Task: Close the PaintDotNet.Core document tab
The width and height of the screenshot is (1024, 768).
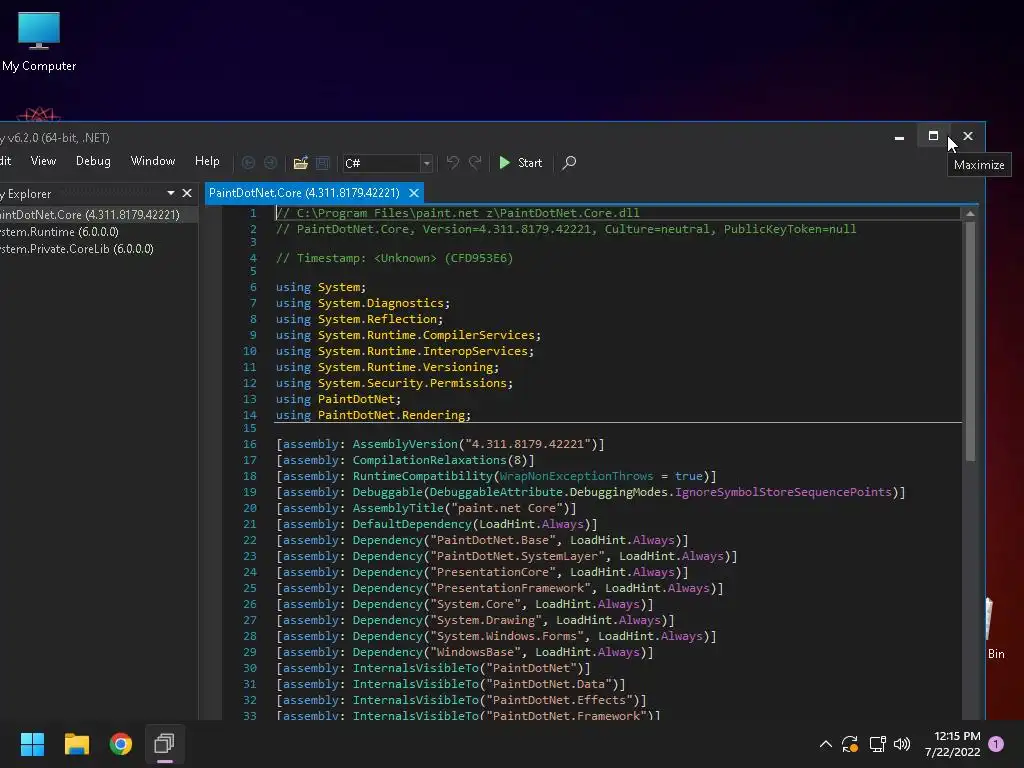Action: [x=413, y=193]
